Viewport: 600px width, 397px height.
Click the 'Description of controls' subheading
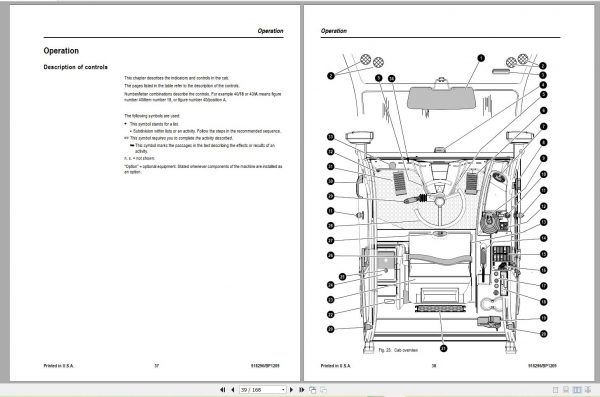point(75,67)
